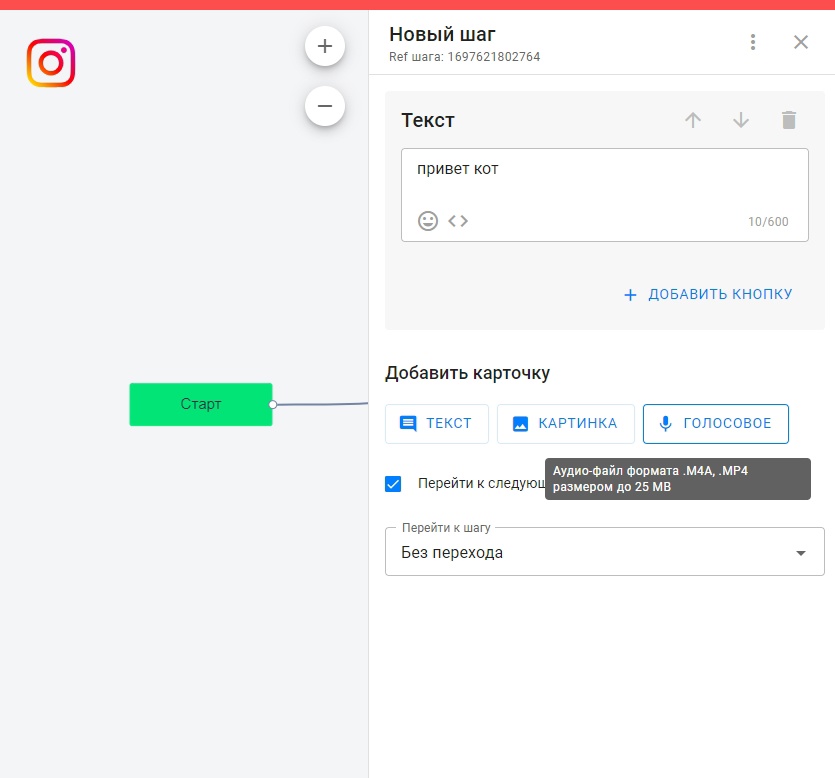
Task: Click into the 'привет кот' text field
Action: (604, 180)
